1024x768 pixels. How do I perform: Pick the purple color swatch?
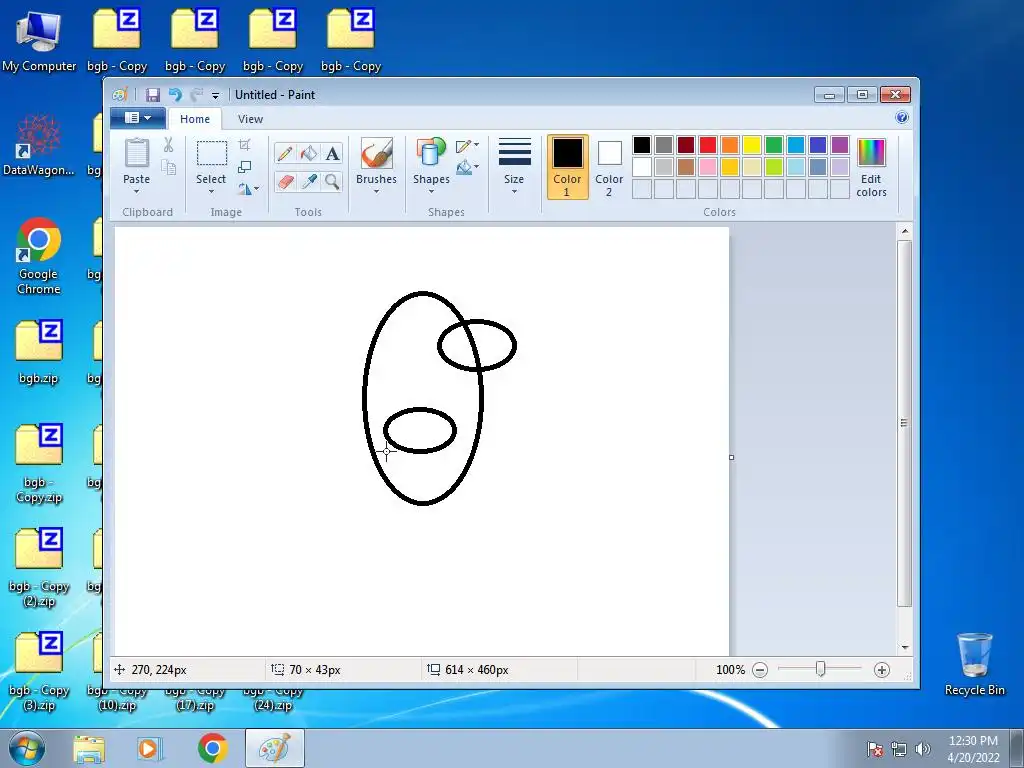click(x=840, y=145)
